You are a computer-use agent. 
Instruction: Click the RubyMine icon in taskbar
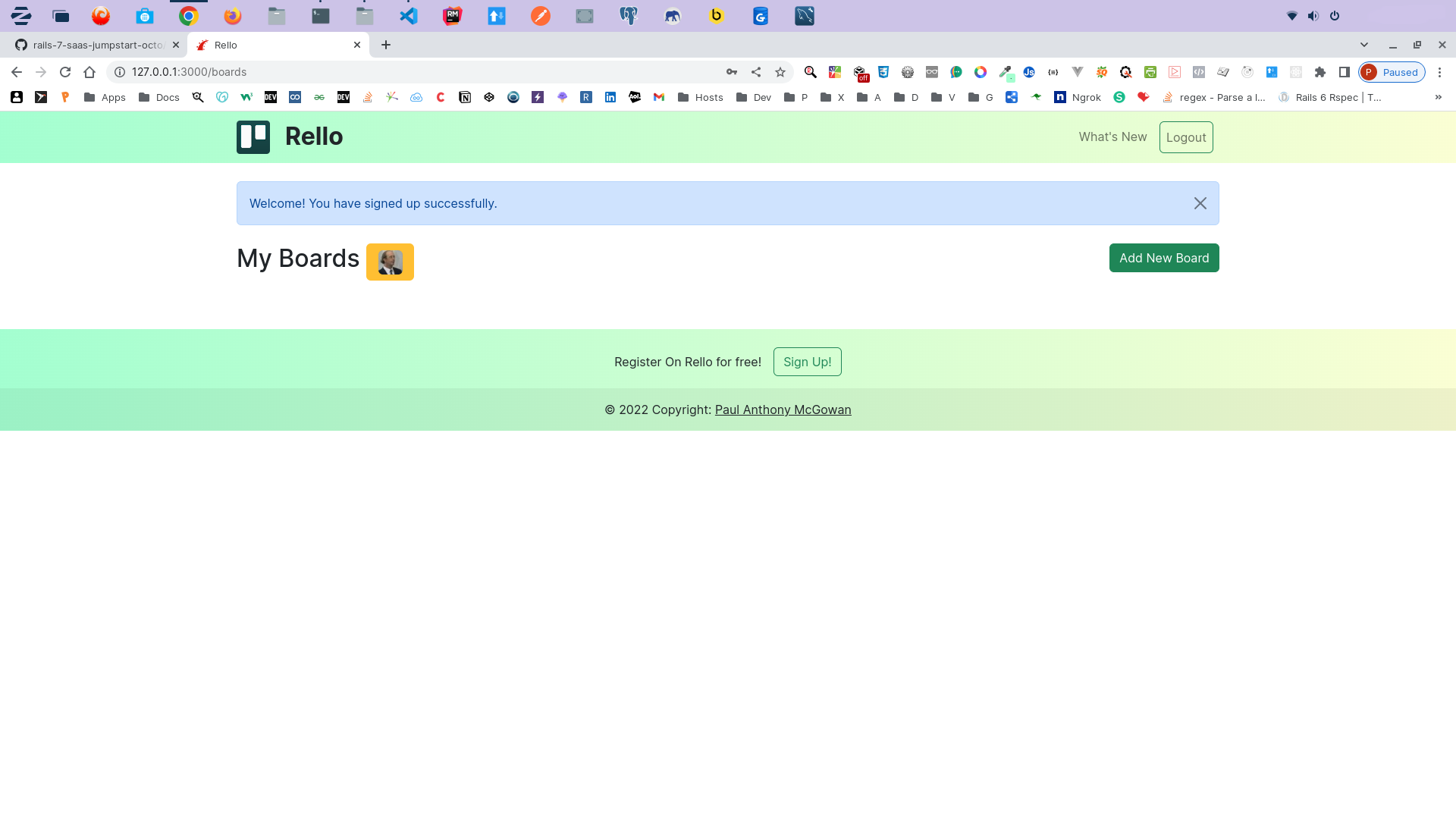tap(452, 16)
